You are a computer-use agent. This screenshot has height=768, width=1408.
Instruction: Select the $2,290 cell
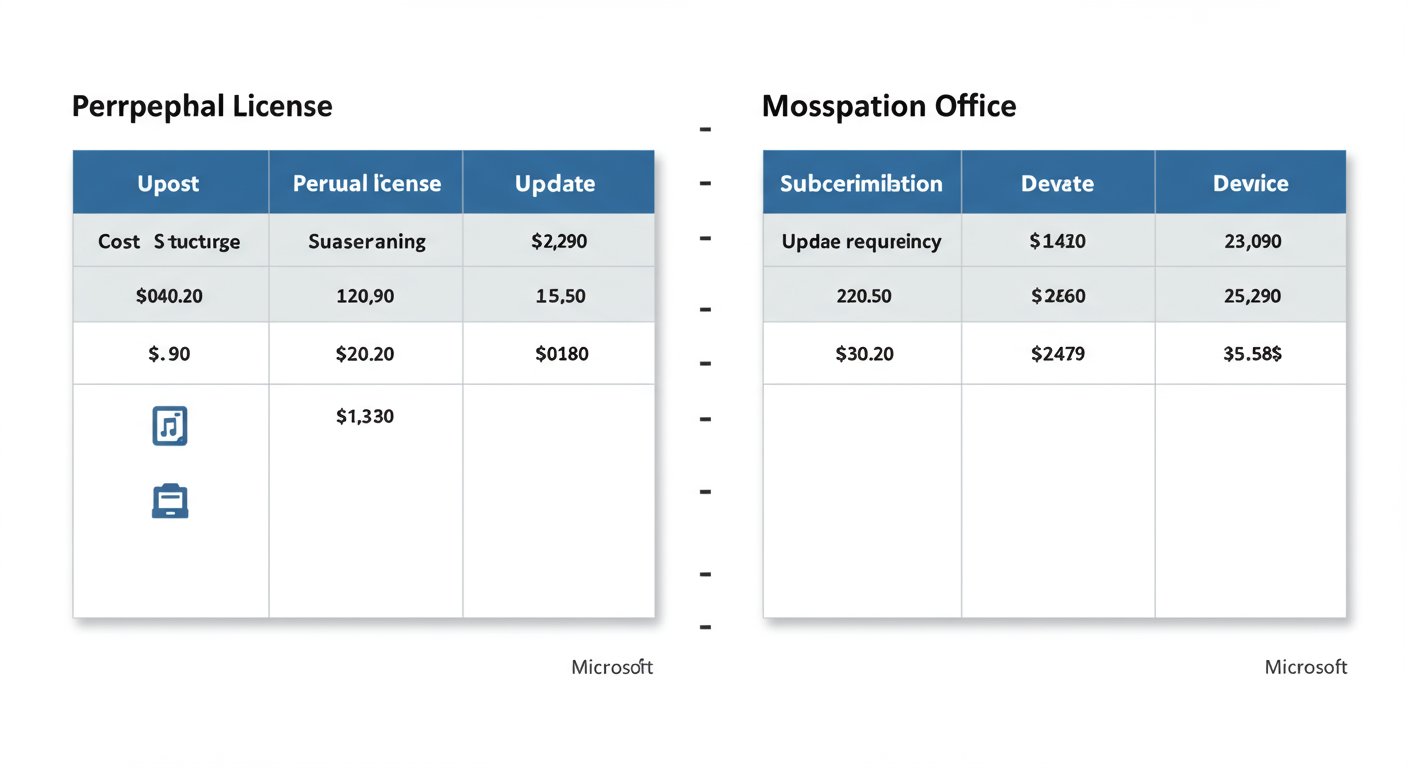coord(560,241)
